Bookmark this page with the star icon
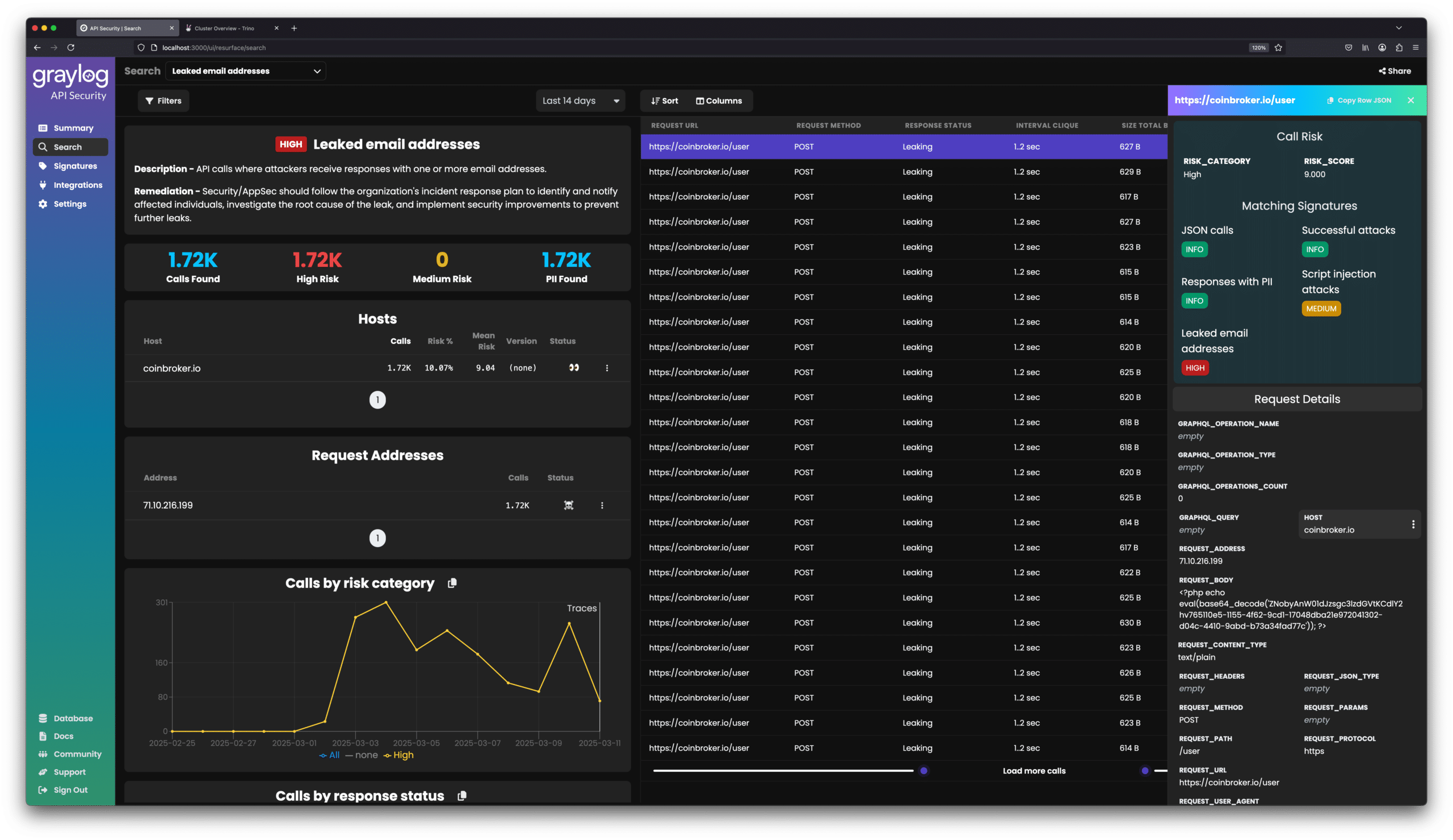1453x840 pixels. (x=1278, y=48)
